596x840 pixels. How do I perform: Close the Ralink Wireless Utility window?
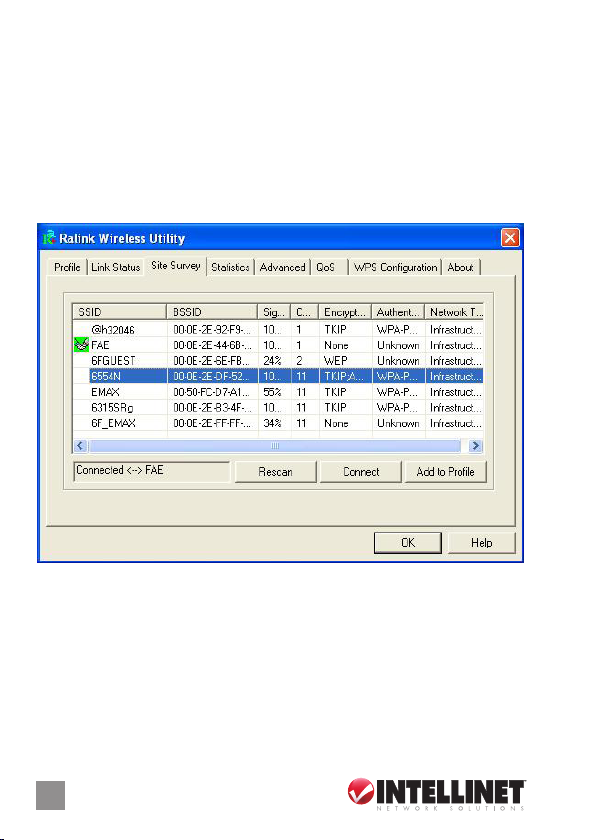(x=510, y=237)
